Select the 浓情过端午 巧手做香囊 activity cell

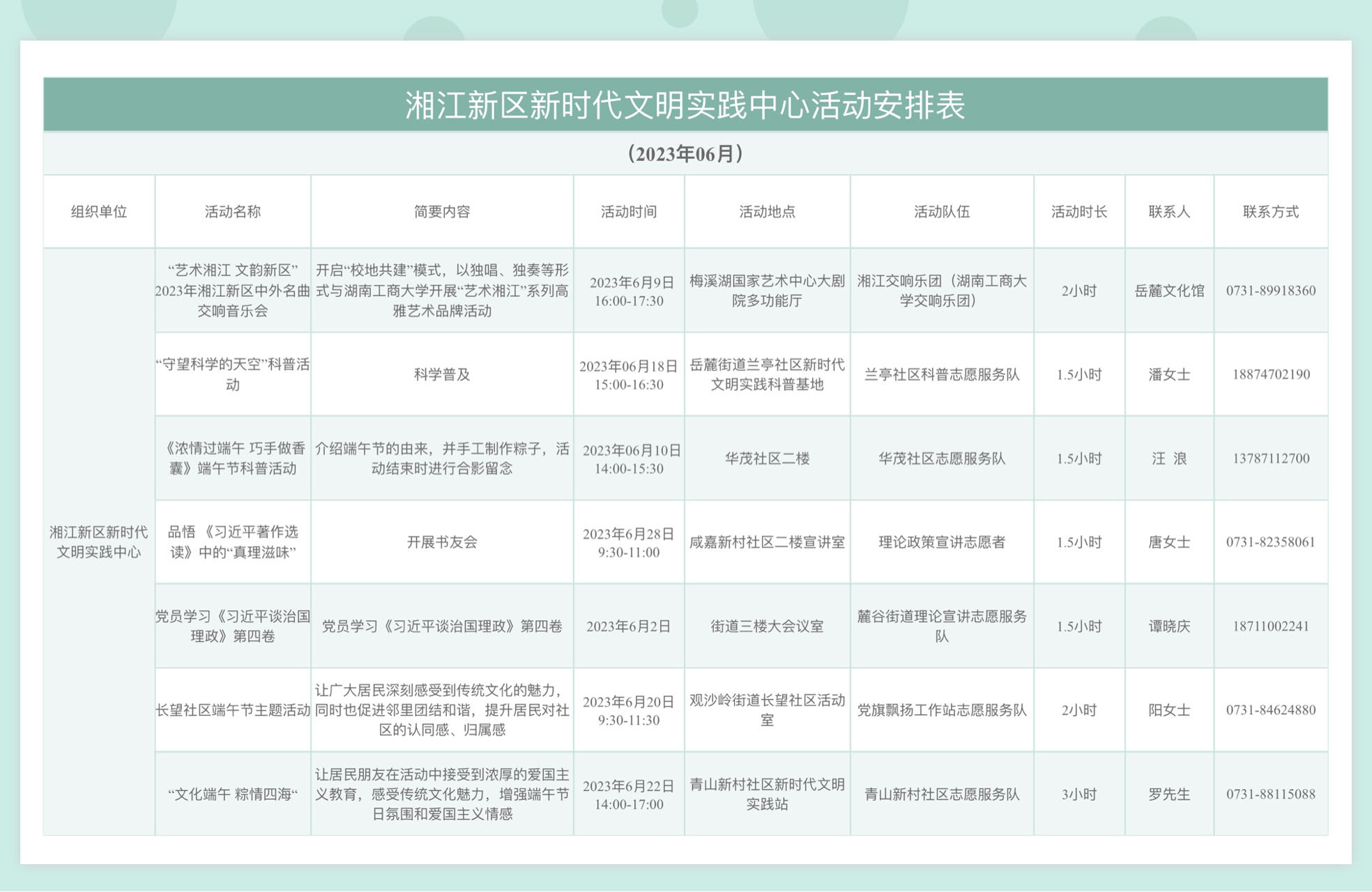click(233, 459)
